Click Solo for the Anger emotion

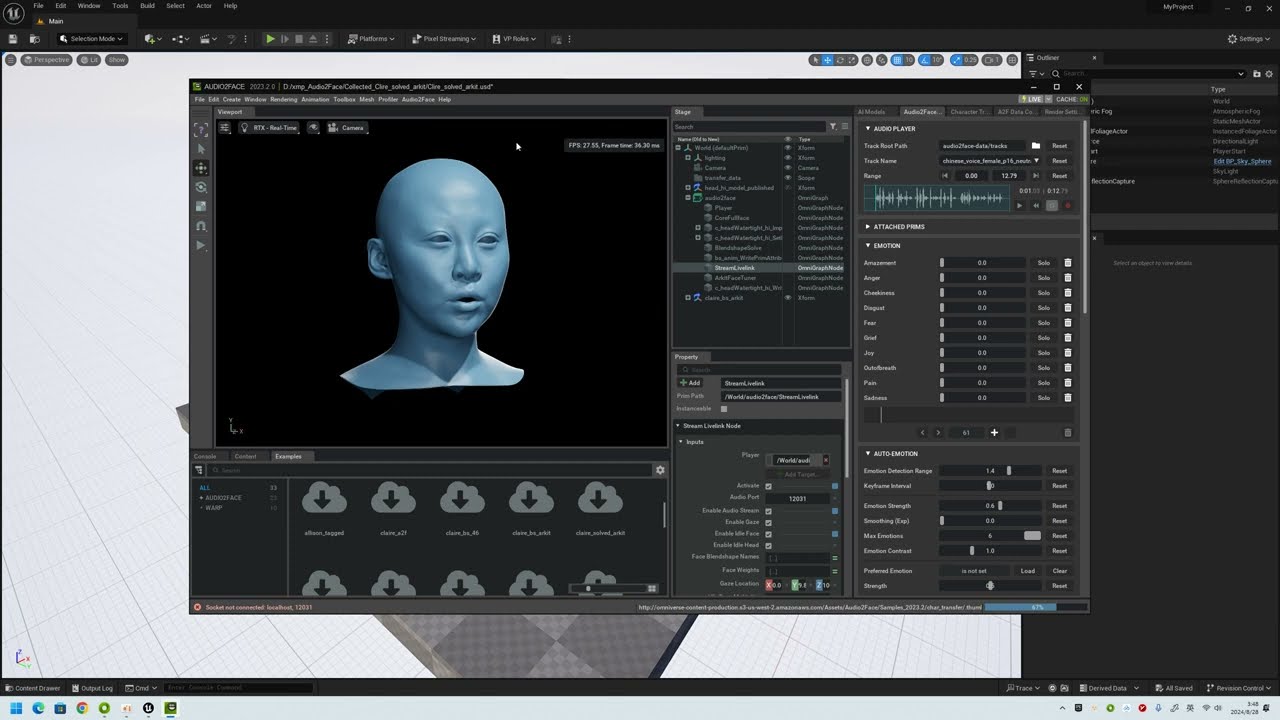click(1043, 278)
